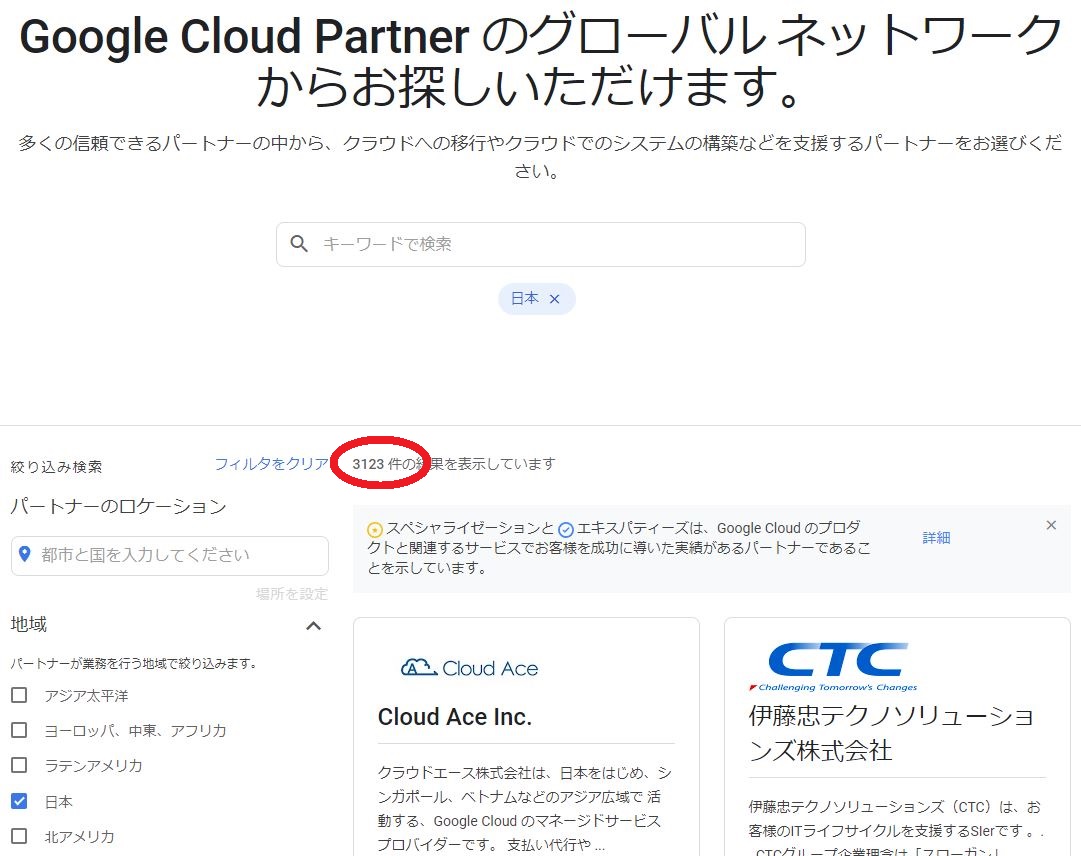Focus the キーワードで検索 search field
Image resolution: width=1081 pixels, height=856 pixels.
pyautogui.click(x=540, y=244)
